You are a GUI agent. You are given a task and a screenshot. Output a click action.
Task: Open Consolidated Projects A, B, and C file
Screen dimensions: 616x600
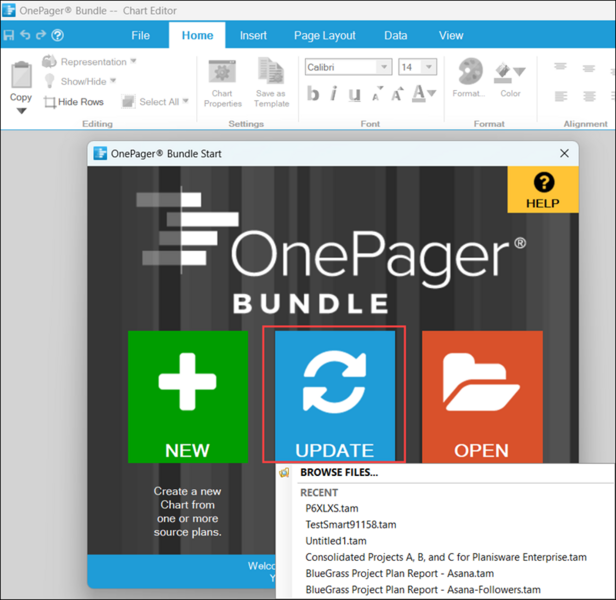pyautogui.click(x=446, y=557)
